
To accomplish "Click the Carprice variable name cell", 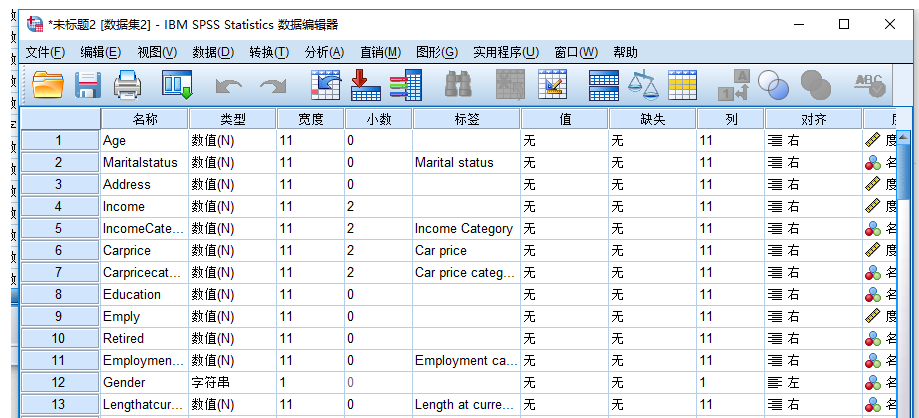I will point(145,250).
